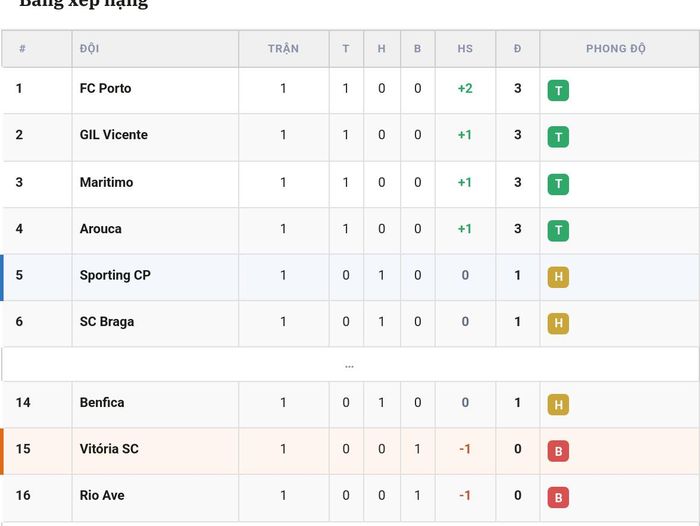Click Arouca's green T form badge
This screenshot has width=700, height=526.
click(558, 230)
